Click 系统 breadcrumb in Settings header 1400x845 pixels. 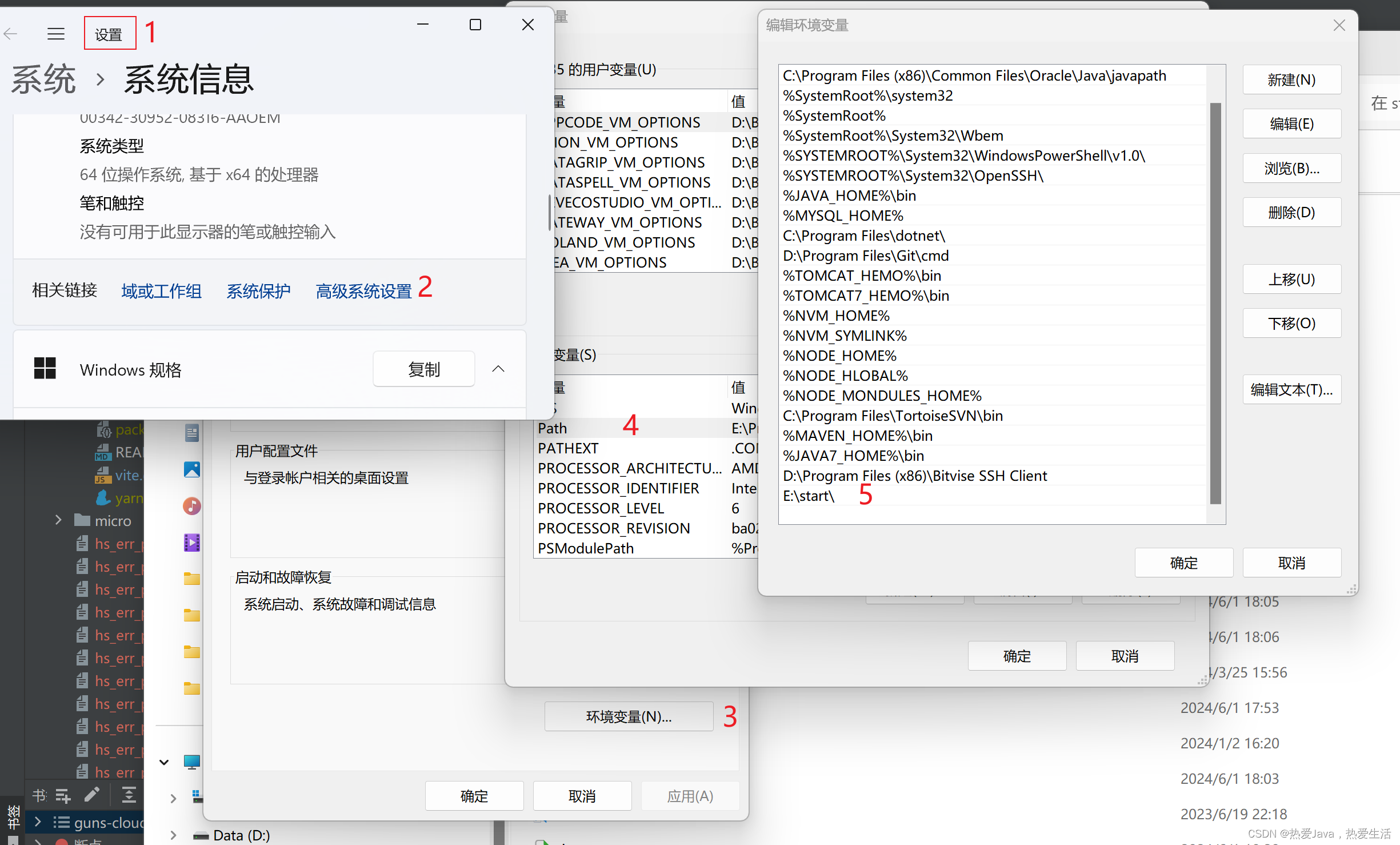[x=43, y=79]
